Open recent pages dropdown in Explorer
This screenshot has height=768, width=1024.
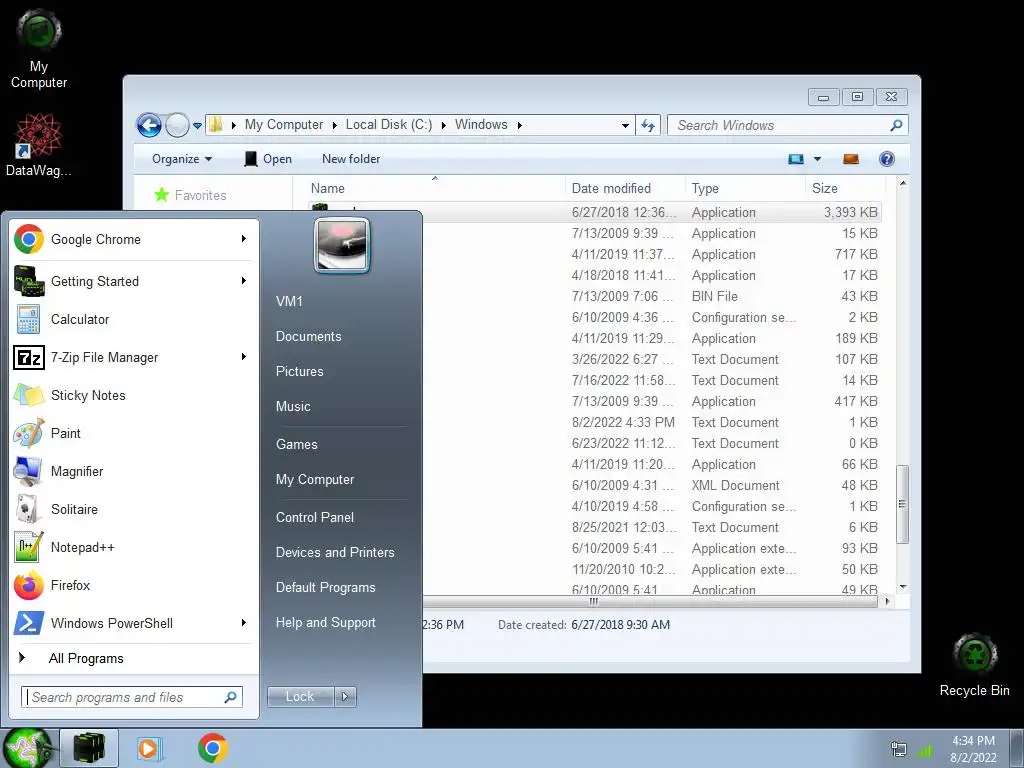[x=197, y=125]
